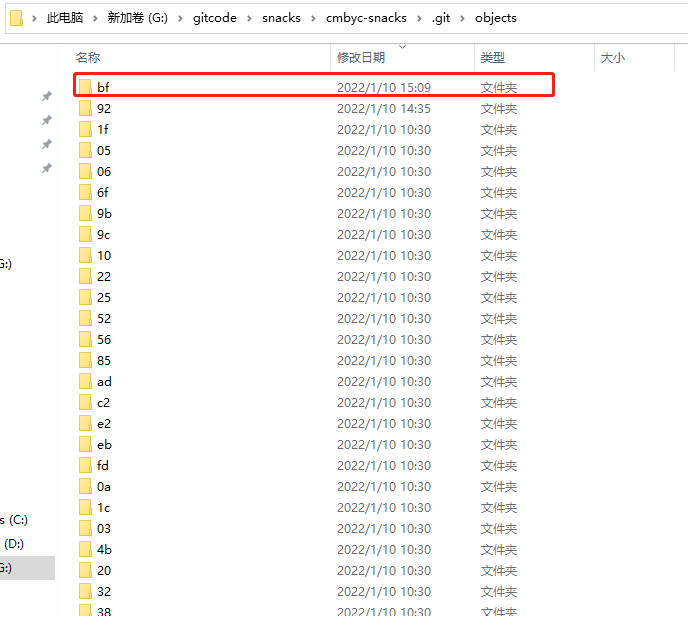Select the folder icon for 85
Image resolution: width=688 pixels, height=624 pixels.
pos(85,360)
